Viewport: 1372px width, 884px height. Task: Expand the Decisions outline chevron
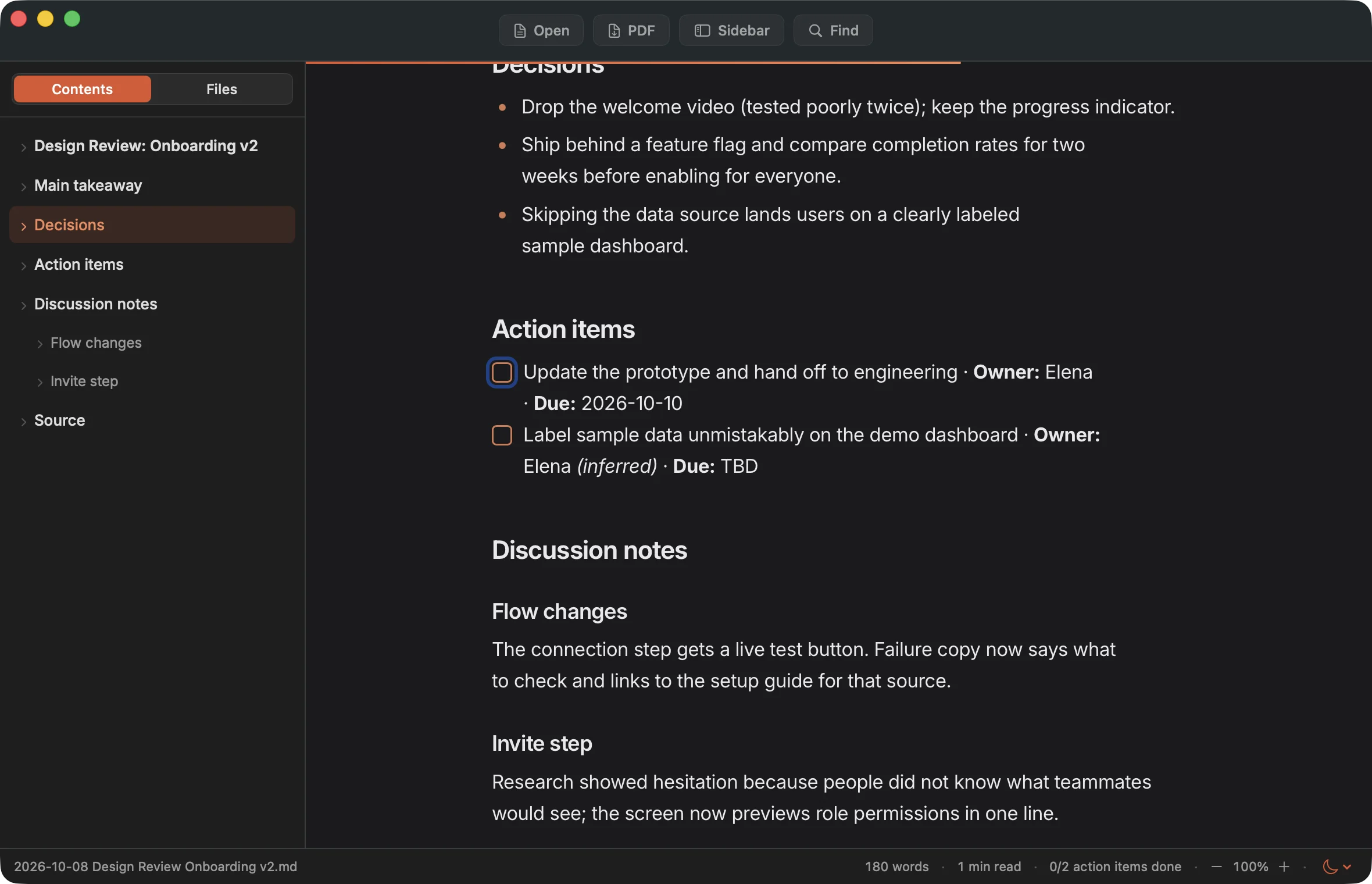click(23, 226)
